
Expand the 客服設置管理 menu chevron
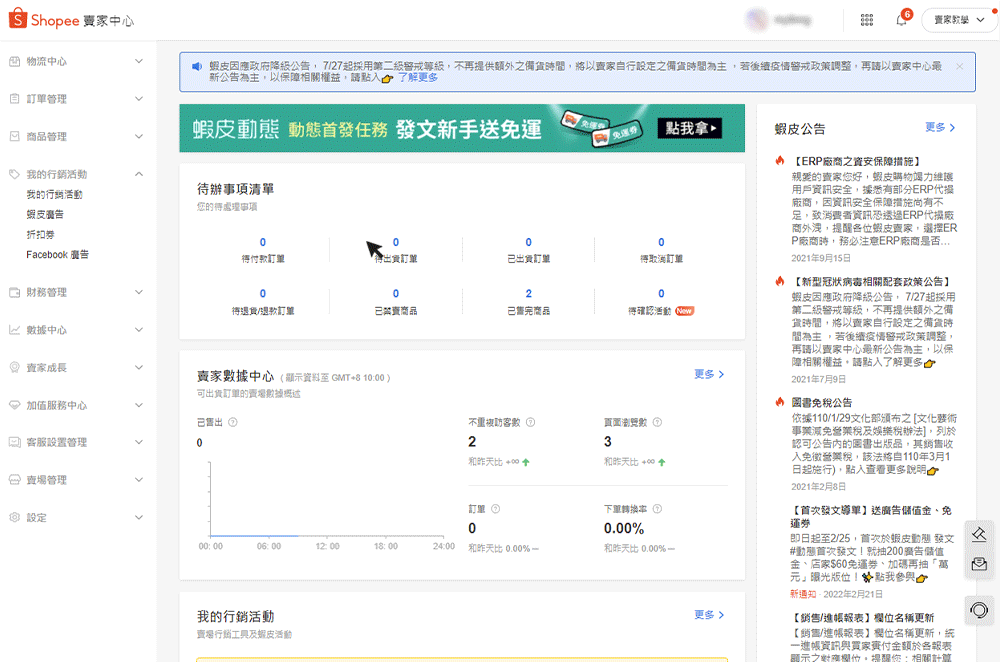(x=139, y=442)
